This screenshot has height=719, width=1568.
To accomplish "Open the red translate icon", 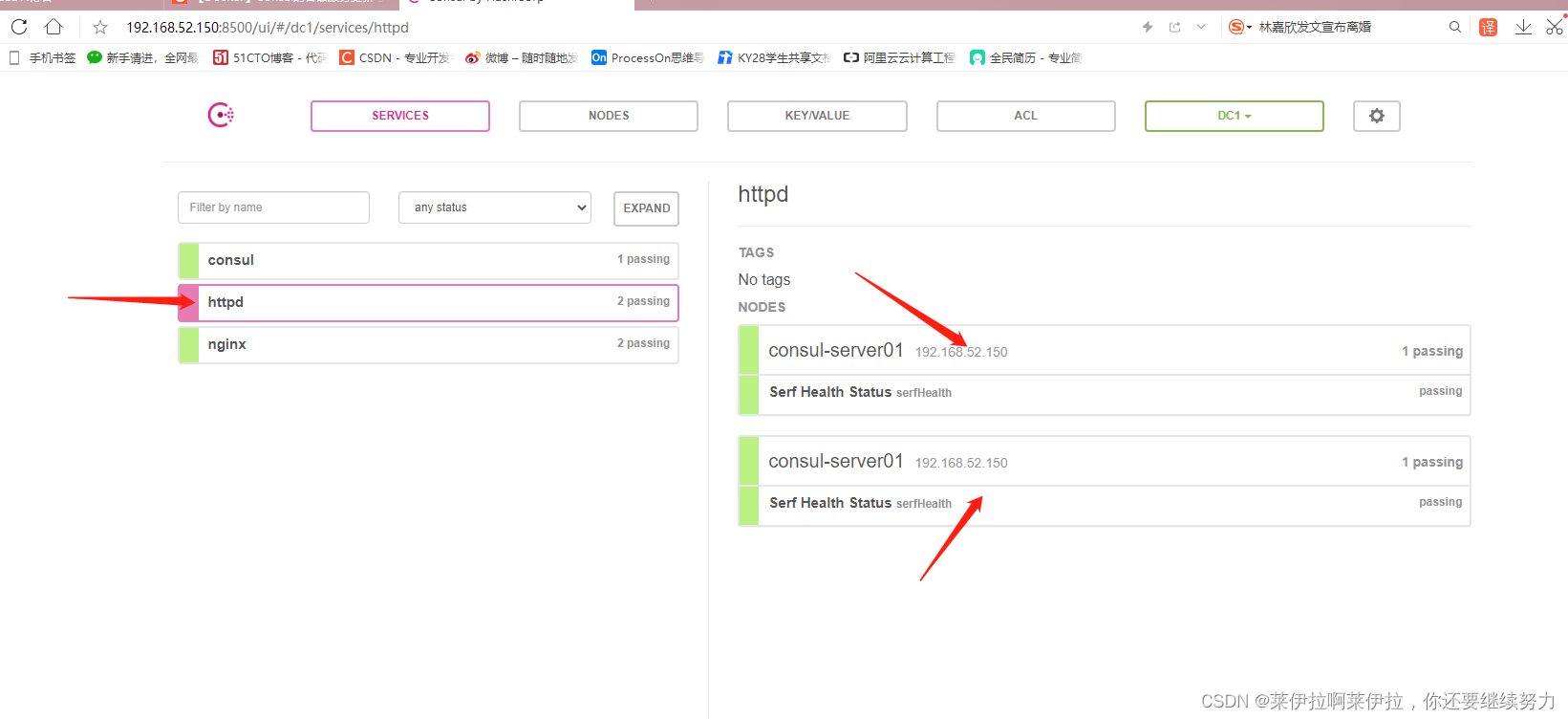I will pyautogui.click(x=1488, y=27).
